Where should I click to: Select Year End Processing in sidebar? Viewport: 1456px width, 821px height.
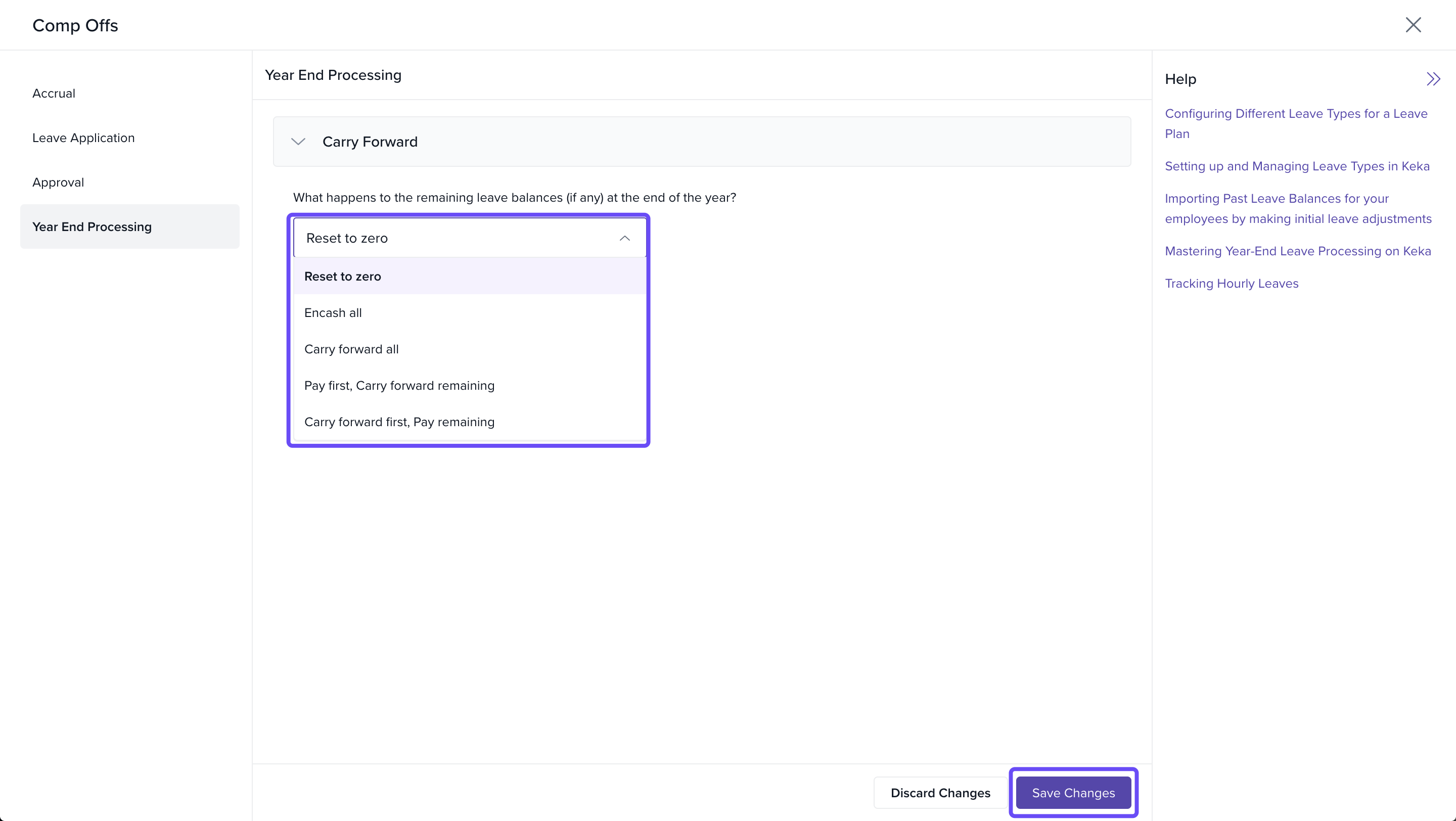[x=92, y=226]
